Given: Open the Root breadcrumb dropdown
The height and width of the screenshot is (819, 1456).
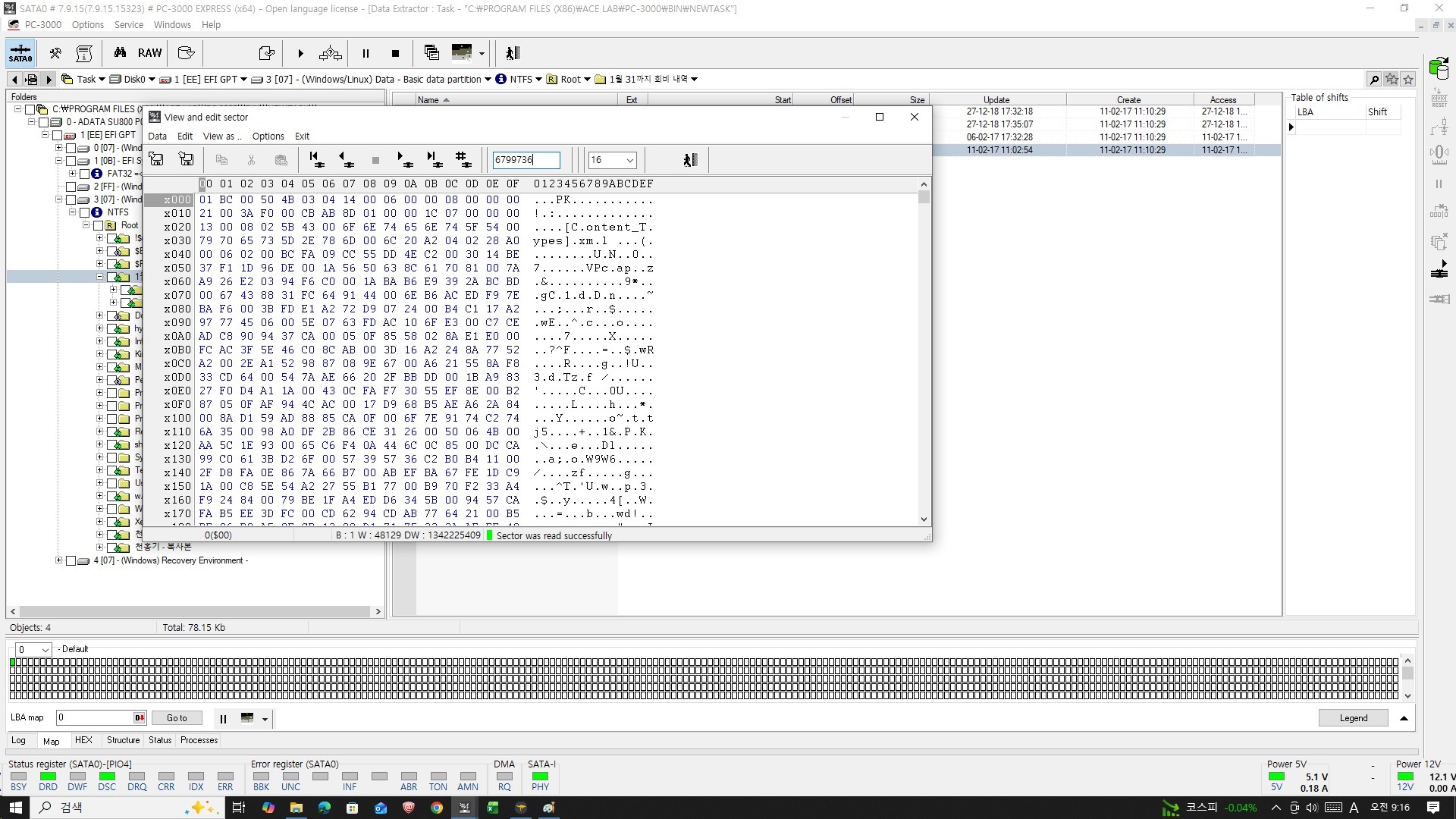Looking at the screenshot, I should point(587,79).
